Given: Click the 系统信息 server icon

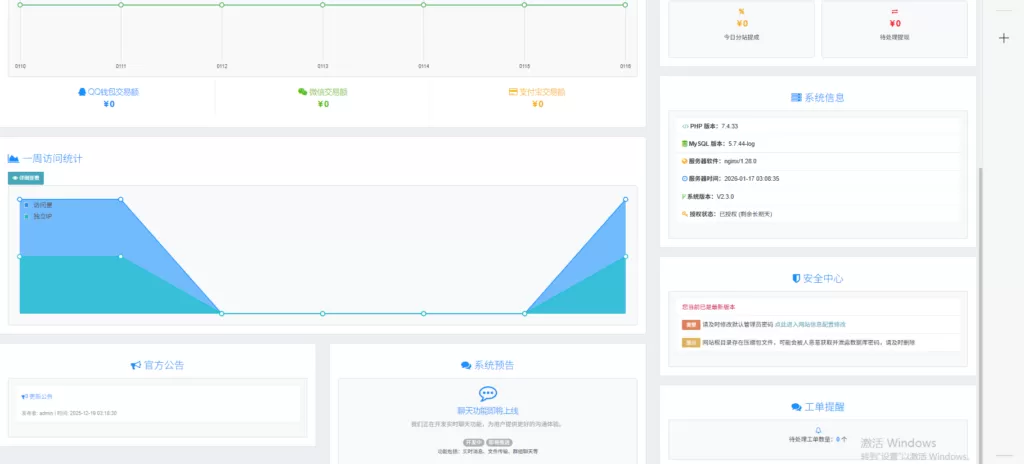Looking at the screenshot, I should [x=796, y=98].
